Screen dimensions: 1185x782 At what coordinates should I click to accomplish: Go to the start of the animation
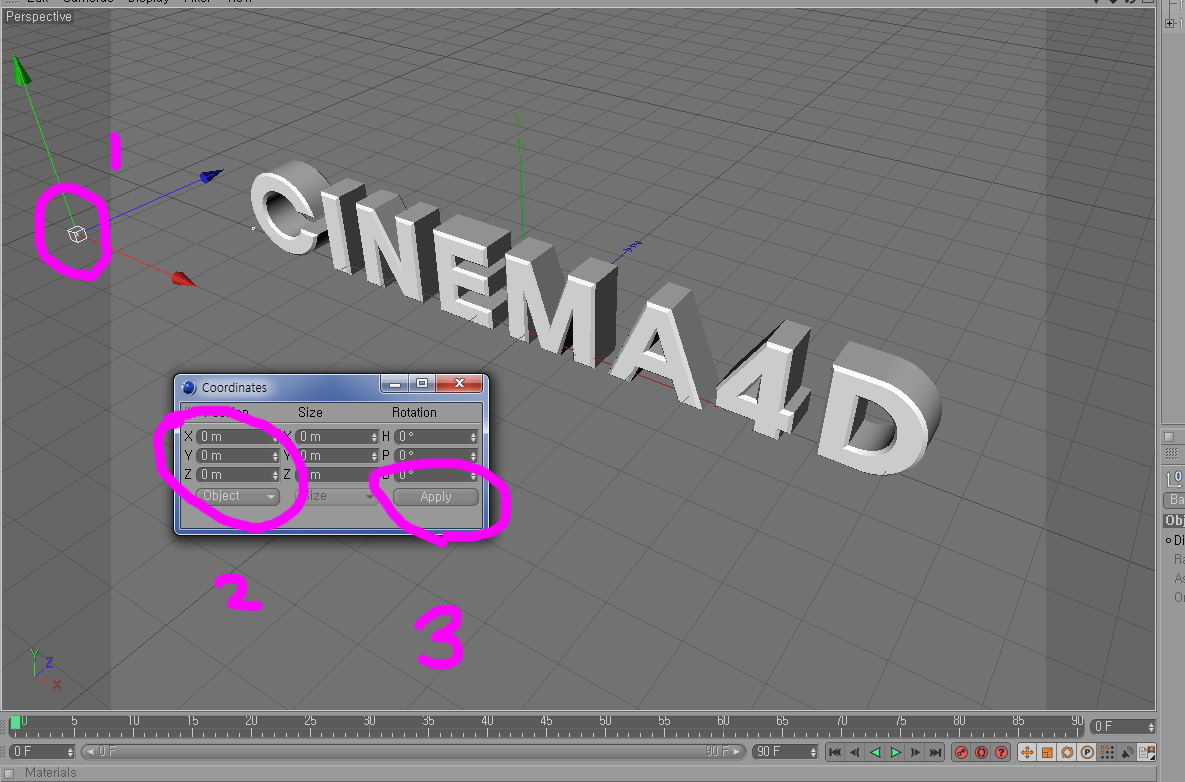coord(834,753)
